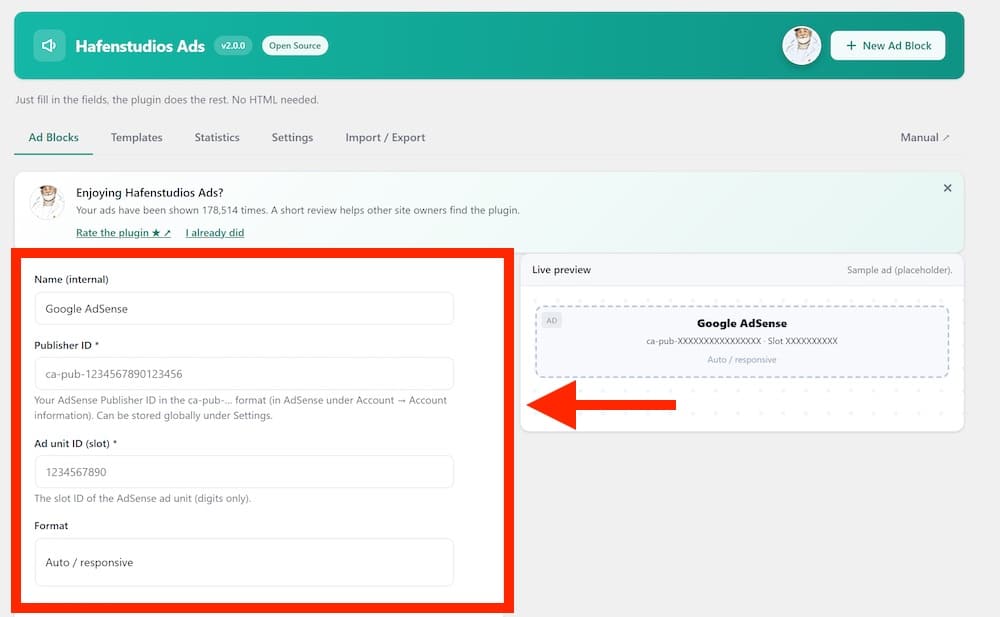Click the Live preview heading
Screen dimensions: 1000x617
[x=561, y=270]
